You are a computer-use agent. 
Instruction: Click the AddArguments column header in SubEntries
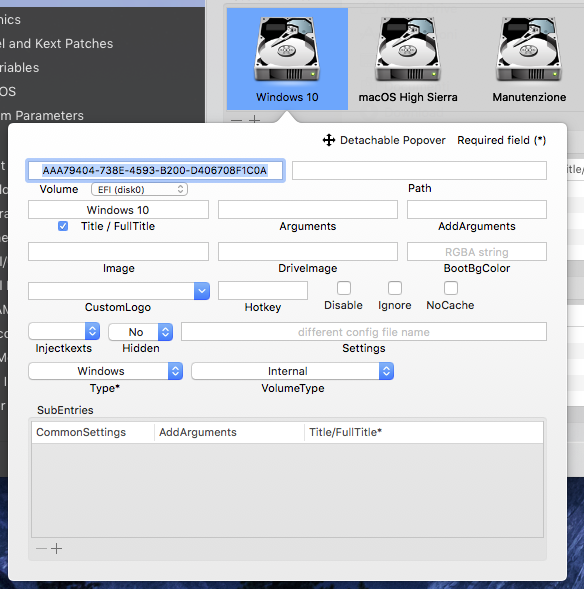pyautogui.click(x=229, y=432)
